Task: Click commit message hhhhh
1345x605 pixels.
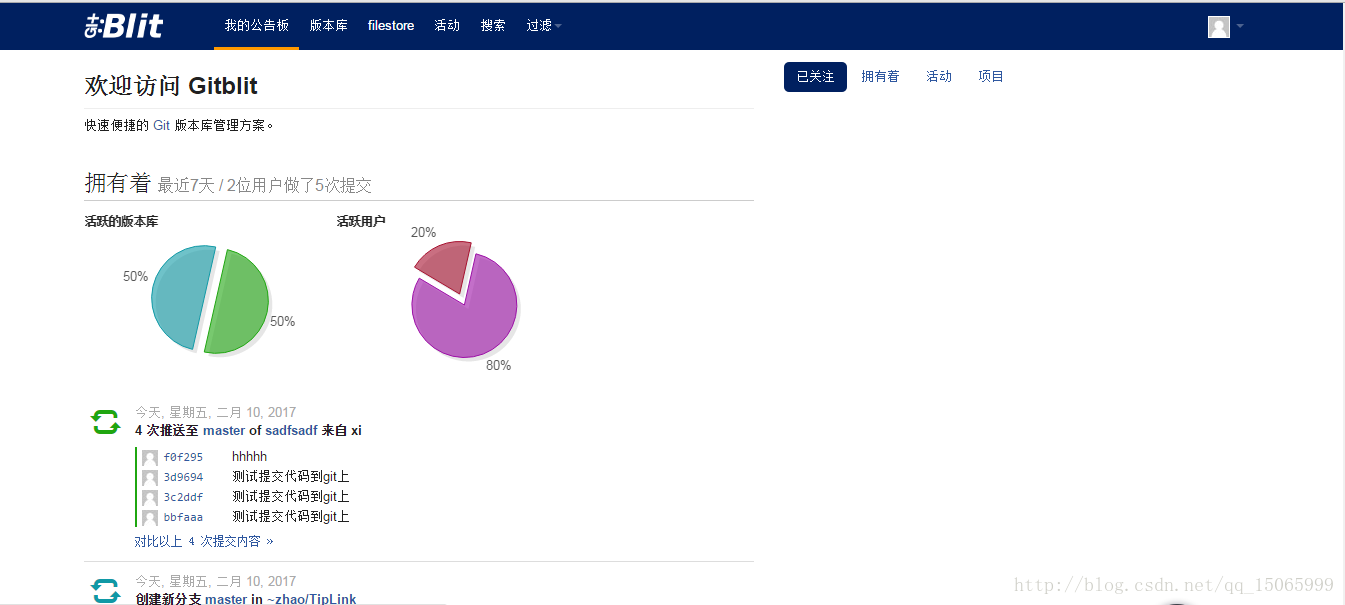Action: pyautogui.click(x=250, y=457)
